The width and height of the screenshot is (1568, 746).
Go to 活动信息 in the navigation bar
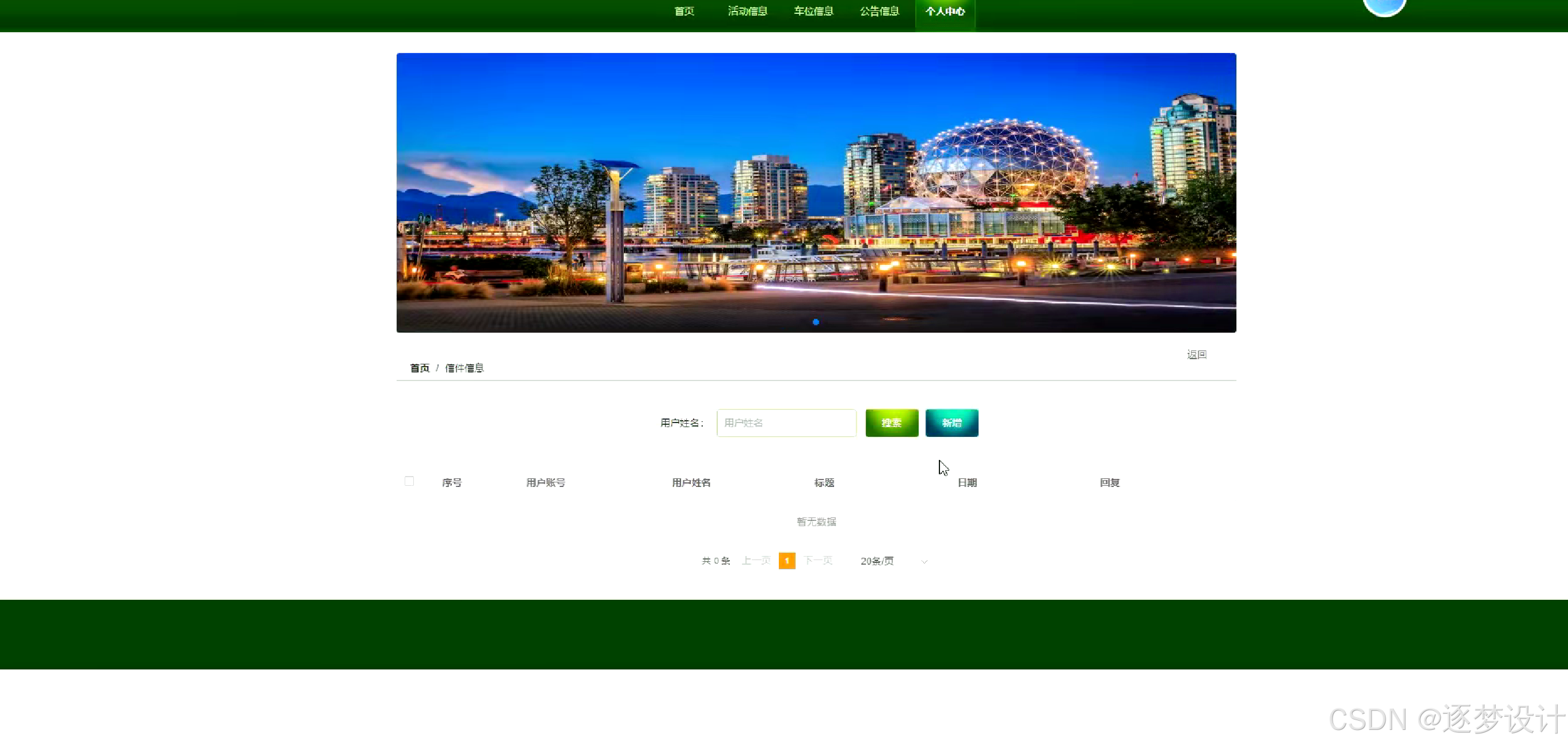tap(747, 12)
